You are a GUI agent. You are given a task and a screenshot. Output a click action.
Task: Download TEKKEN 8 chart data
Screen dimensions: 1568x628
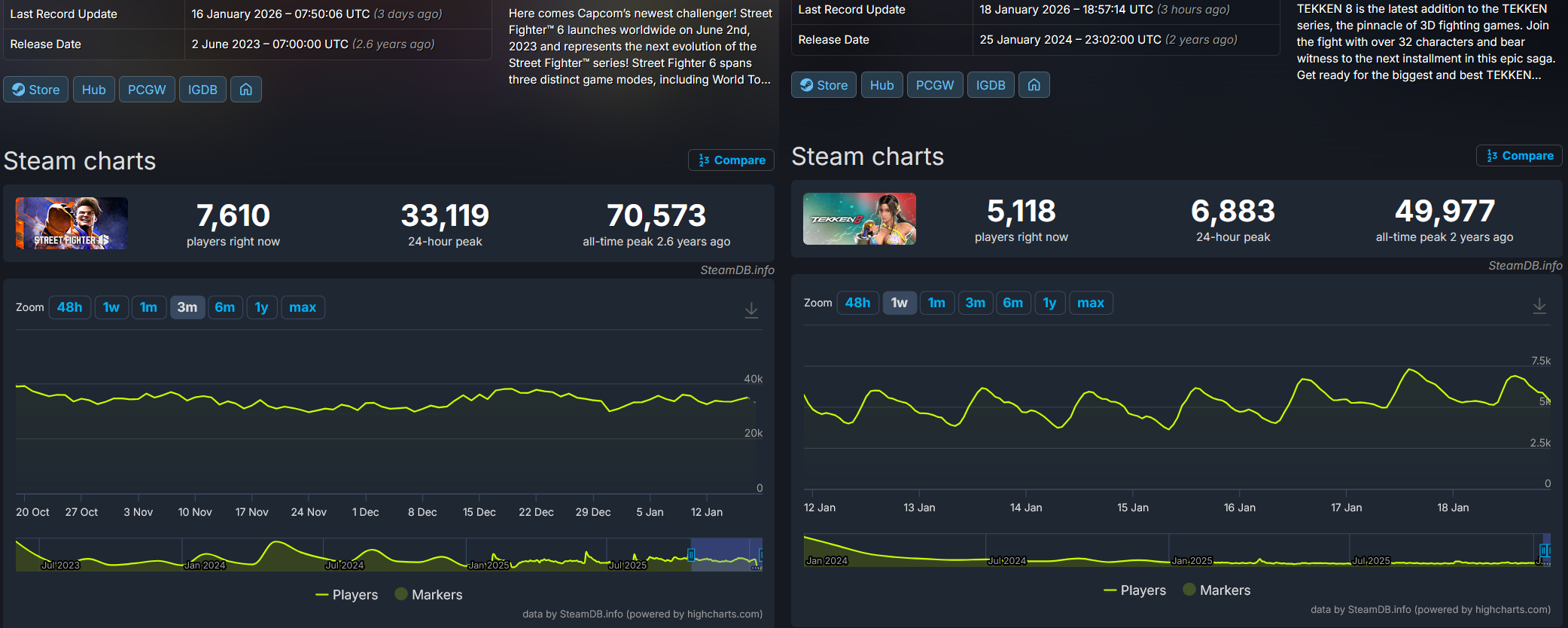[1539, 306]
